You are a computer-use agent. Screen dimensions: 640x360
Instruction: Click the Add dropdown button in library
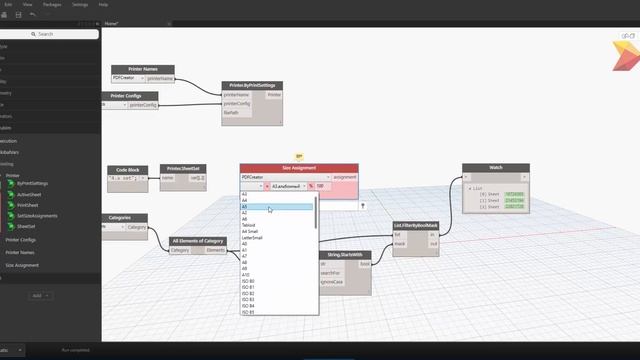pos(40,296)
